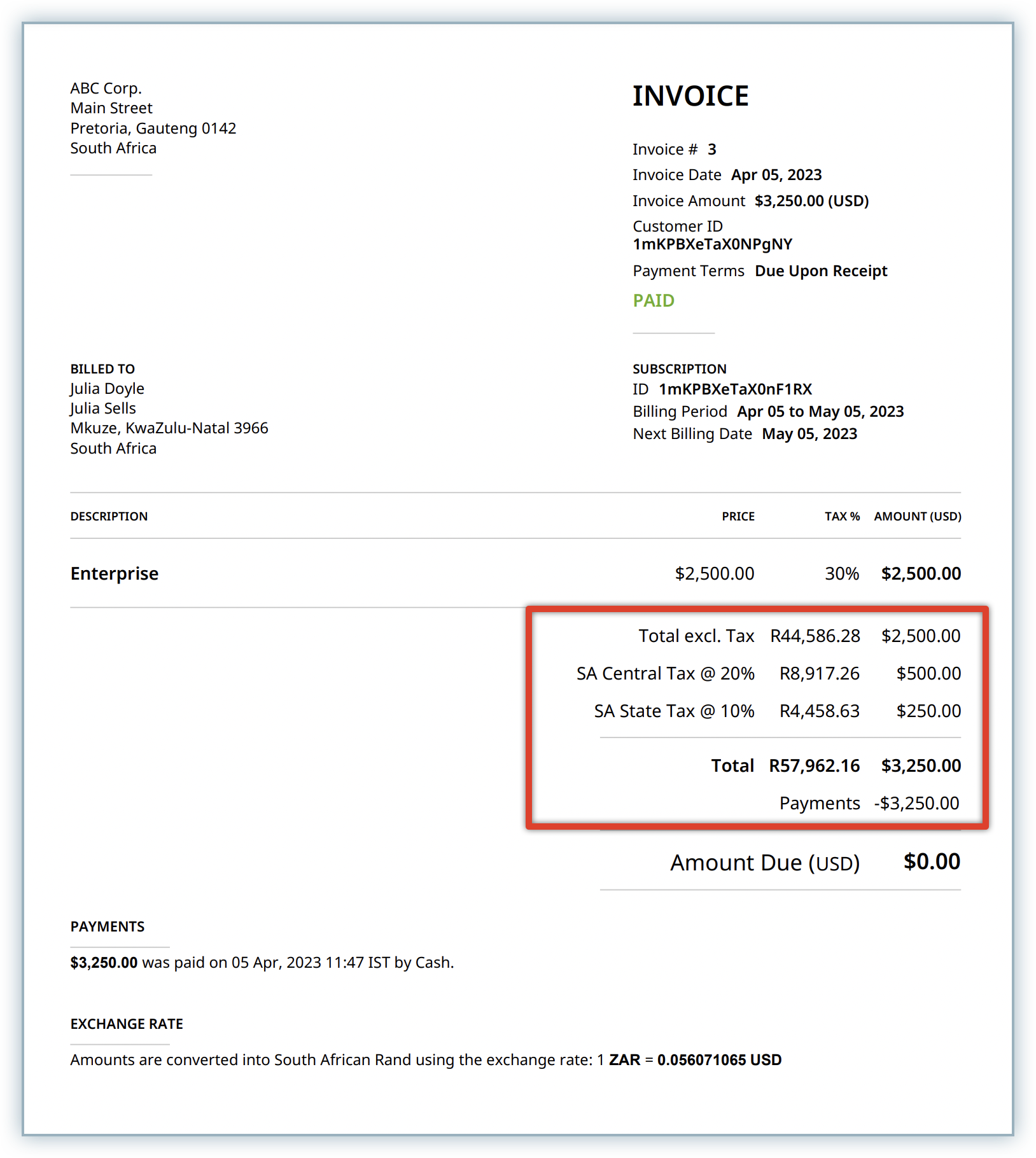Click the SA State Tax rand amount R4,458.63
The width and height of the screenshot is (1036, 1158).
click(x=819, y=711)
